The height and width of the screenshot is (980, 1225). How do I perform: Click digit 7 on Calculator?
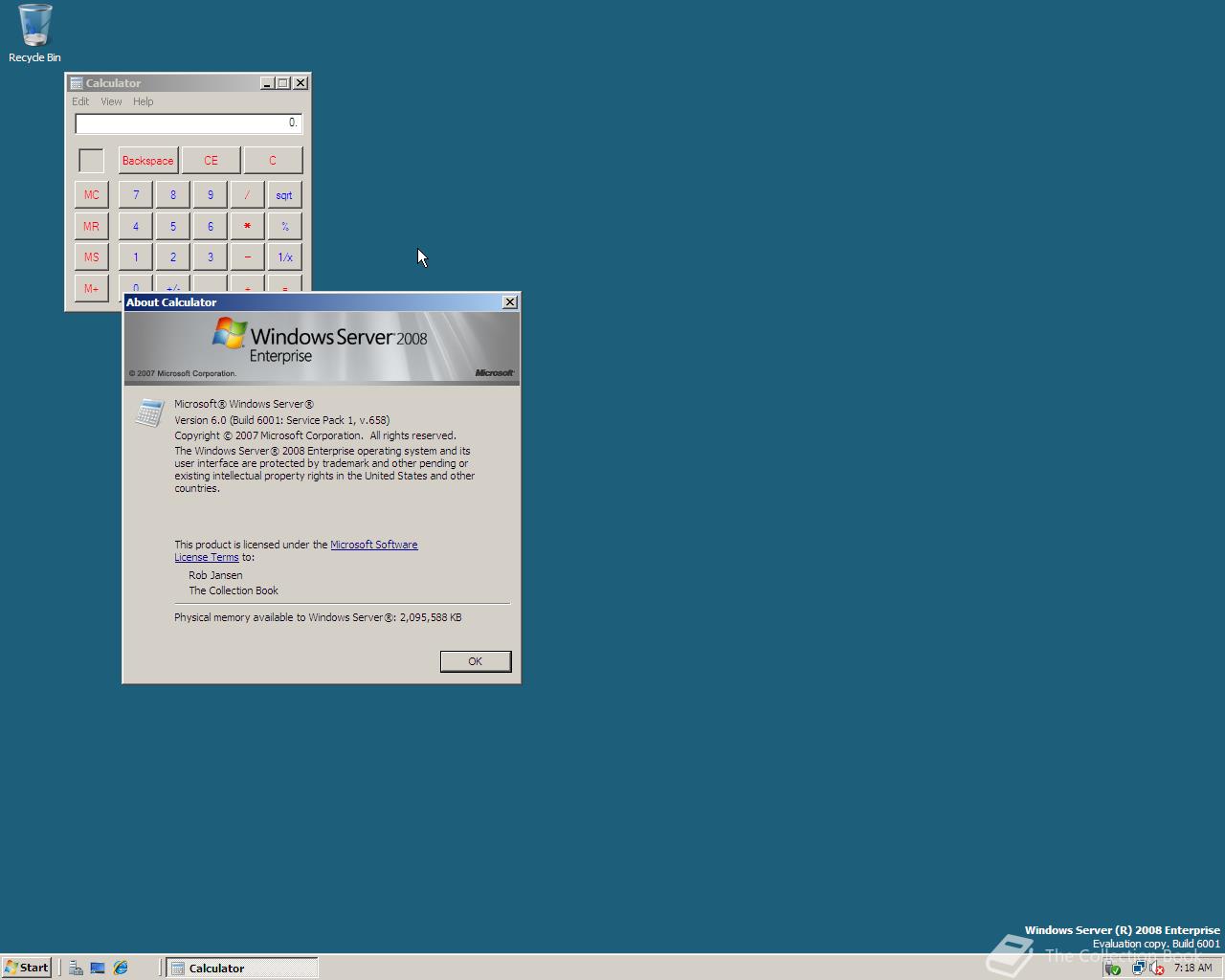(136, 195)
